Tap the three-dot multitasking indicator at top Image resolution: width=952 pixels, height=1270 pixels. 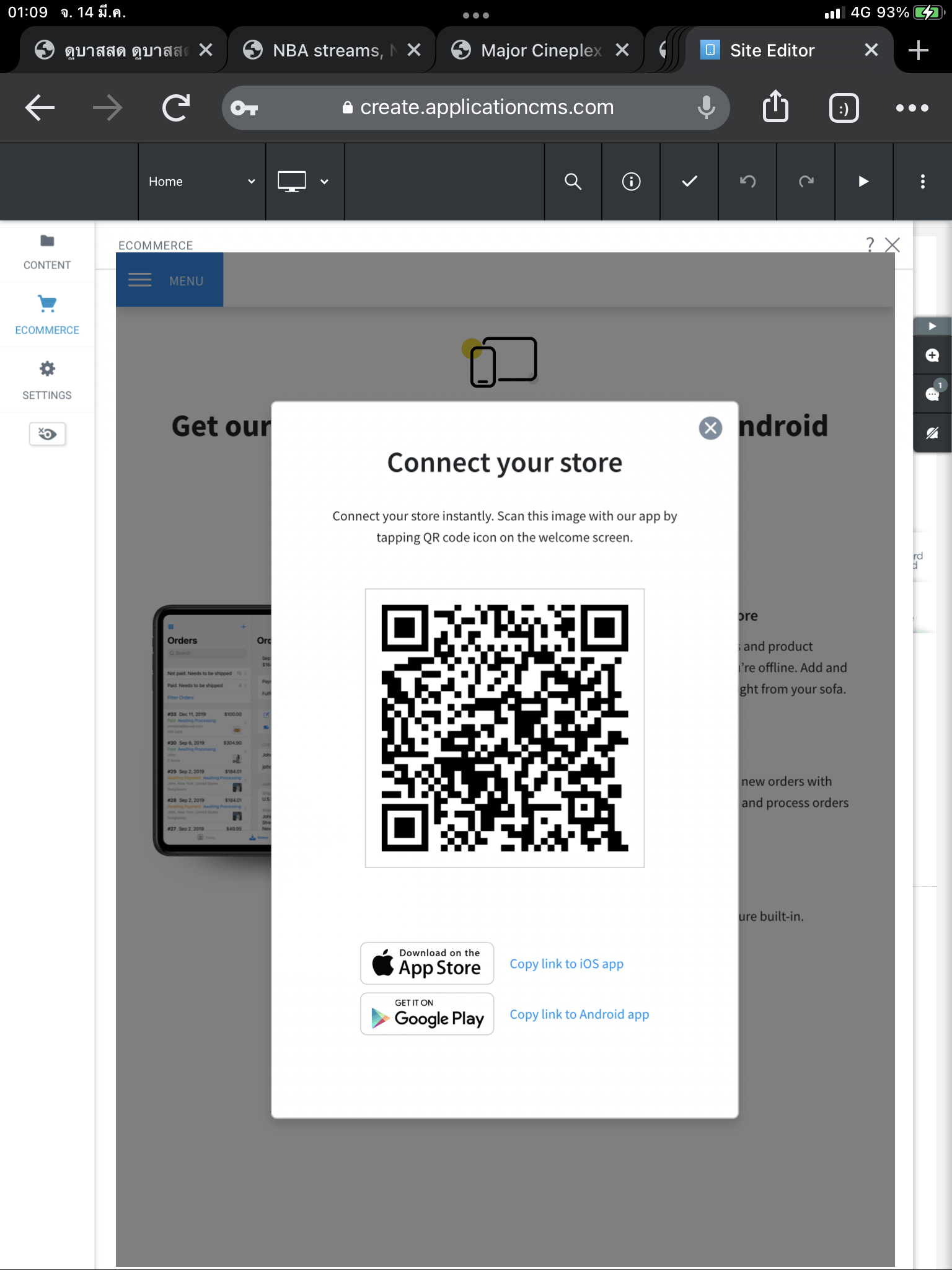476,16
